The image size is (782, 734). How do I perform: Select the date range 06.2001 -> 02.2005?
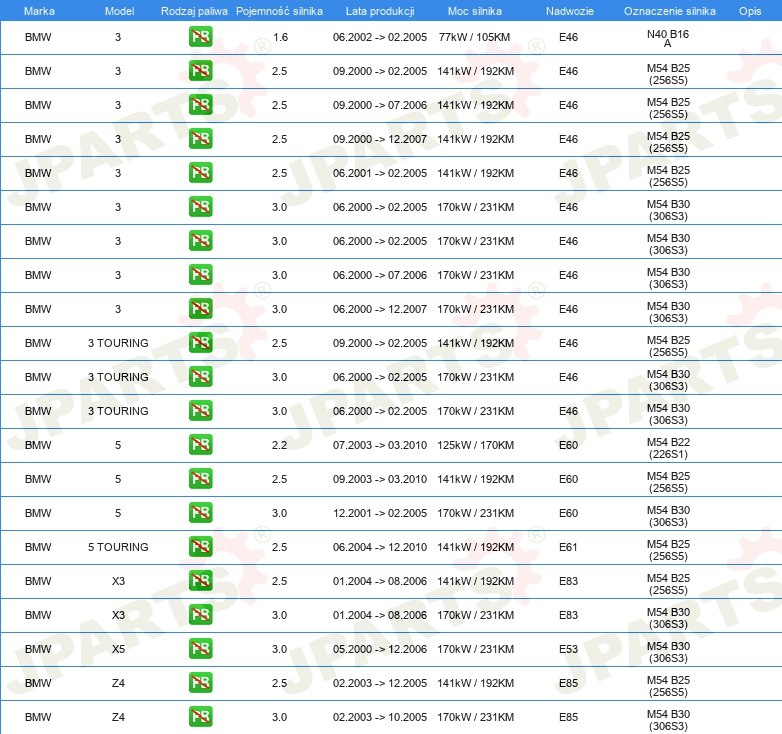pos(380,173)
